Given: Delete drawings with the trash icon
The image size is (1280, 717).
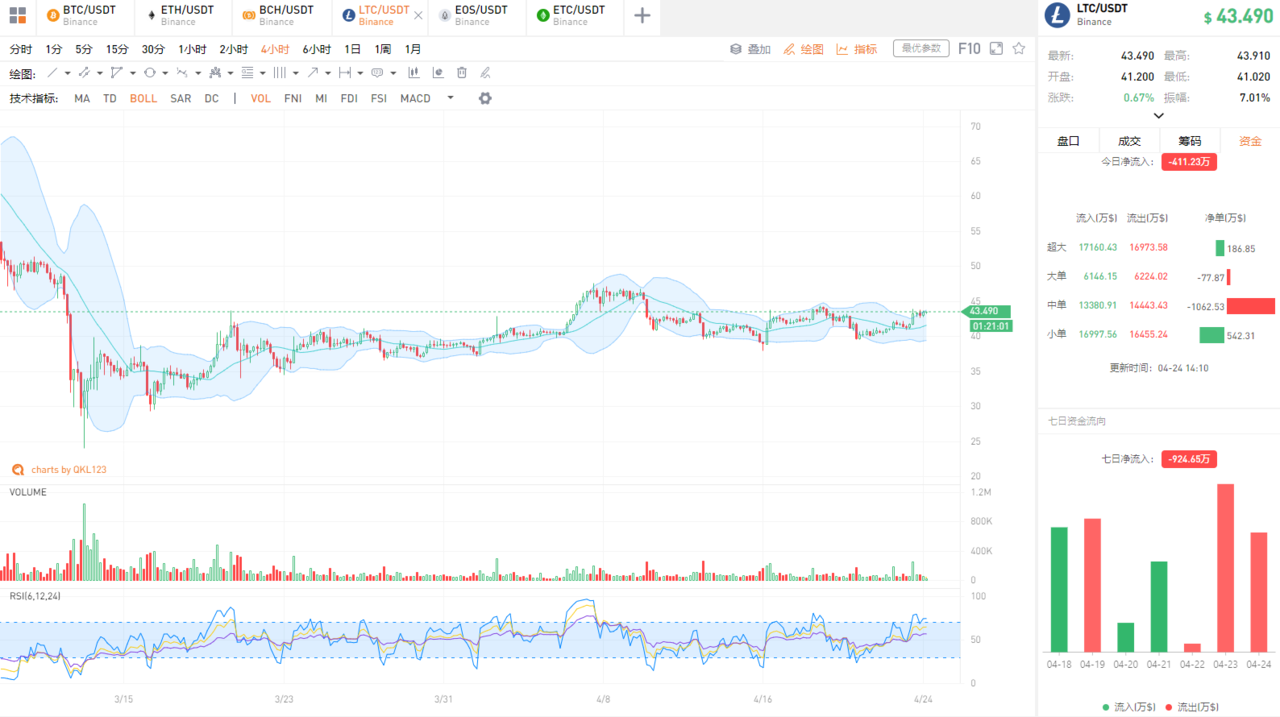Looking at the screenshot, I should pos(461,73).
